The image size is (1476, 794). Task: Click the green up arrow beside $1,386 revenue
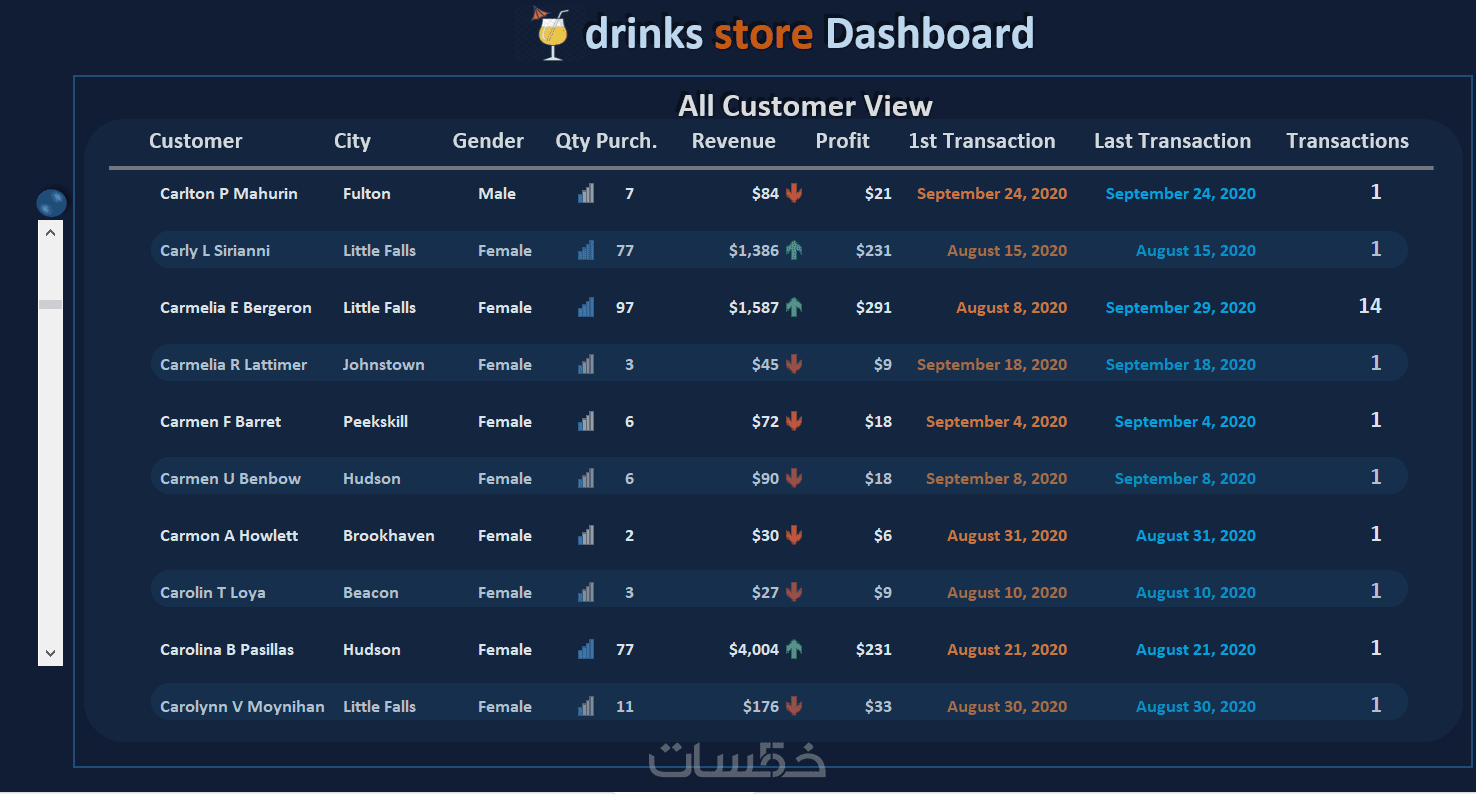pyautogui.click(x=794, y=250)
